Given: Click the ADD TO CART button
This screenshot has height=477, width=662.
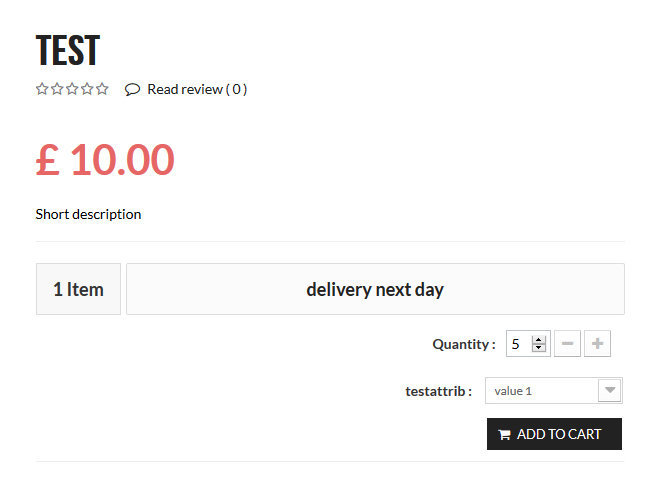Looking at the screenshot, I should click(554, 434).
